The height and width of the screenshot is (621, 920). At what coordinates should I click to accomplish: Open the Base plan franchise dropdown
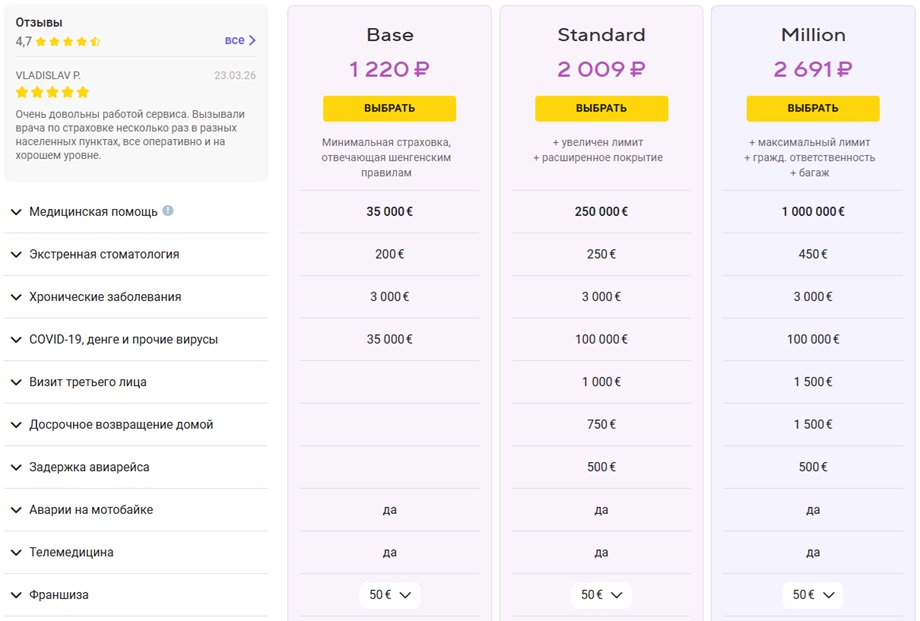(390, 595)
